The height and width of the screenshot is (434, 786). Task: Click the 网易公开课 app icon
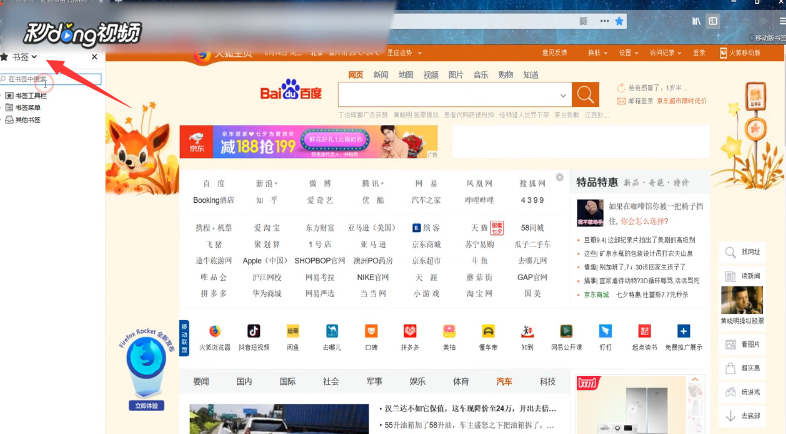pyautogui.click(x=566, y=331)
